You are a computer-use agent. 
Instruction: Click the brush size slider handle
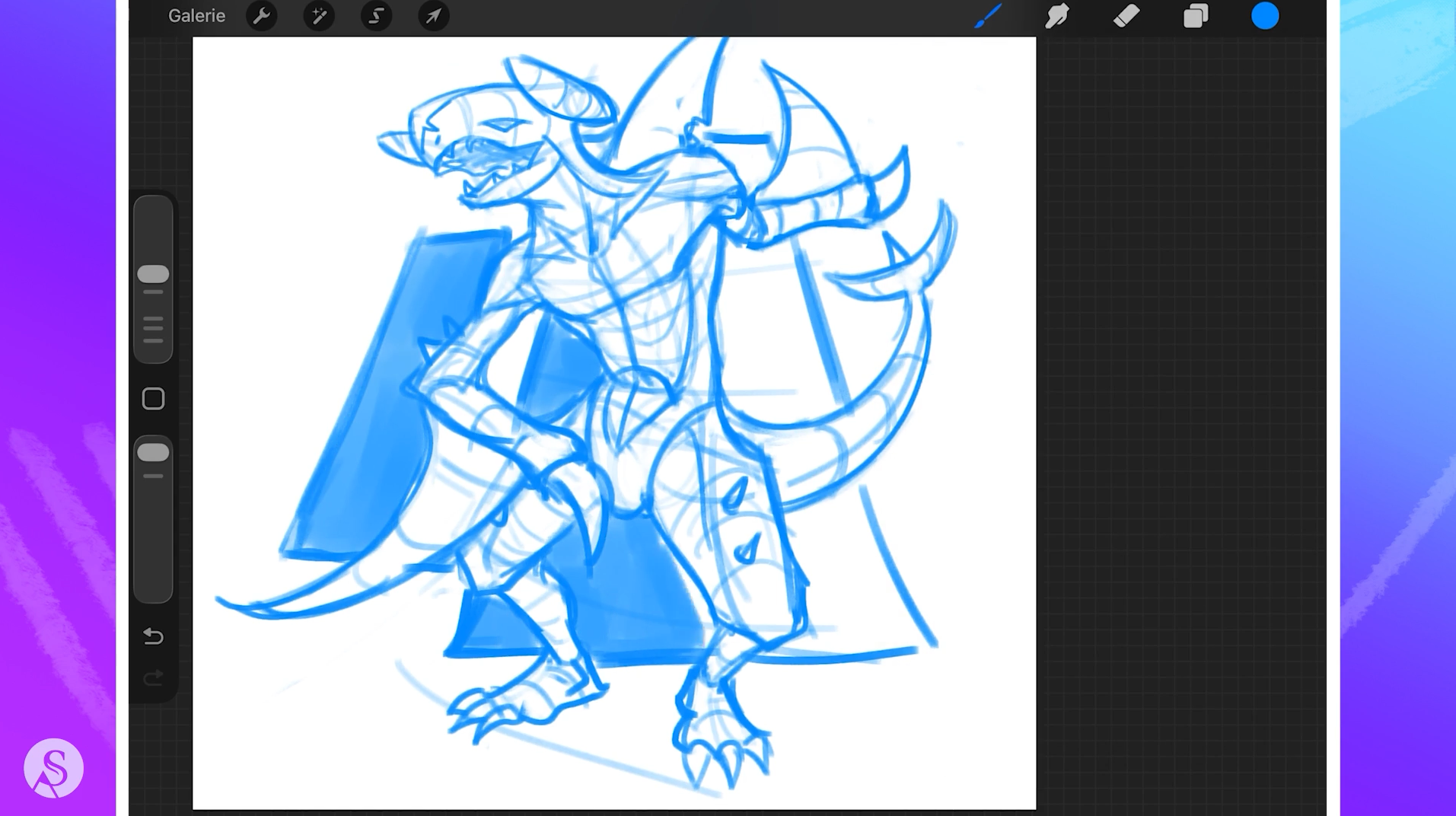[x=153, y=274]
